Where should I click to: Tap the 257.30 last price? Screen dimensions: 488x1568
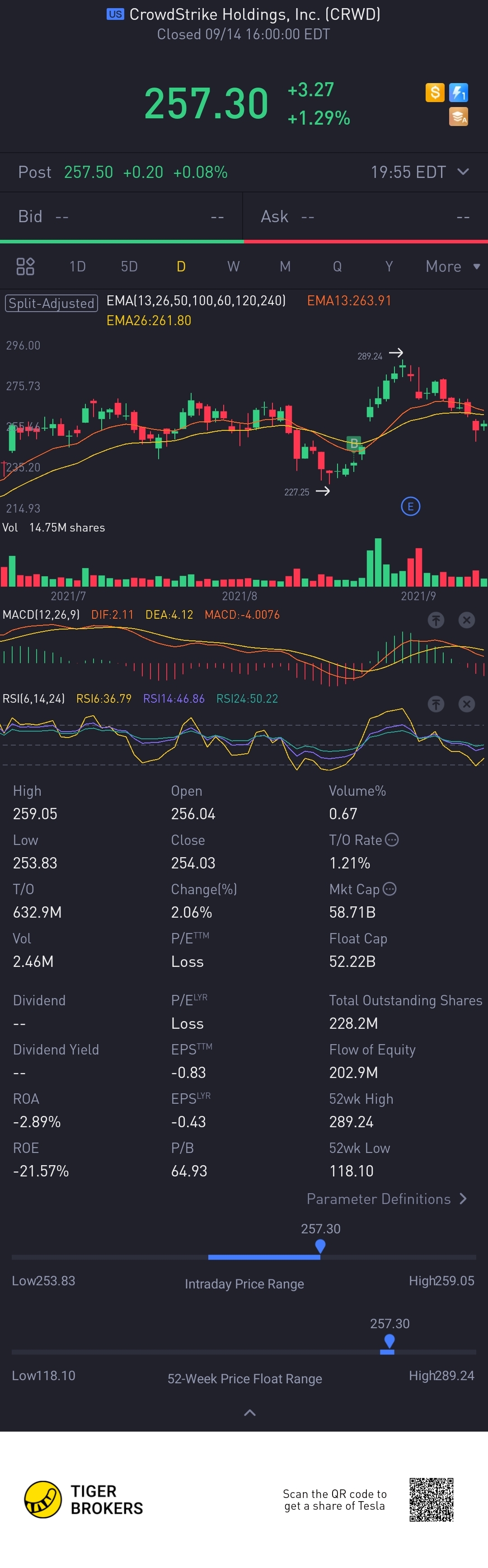coord(206,103)
